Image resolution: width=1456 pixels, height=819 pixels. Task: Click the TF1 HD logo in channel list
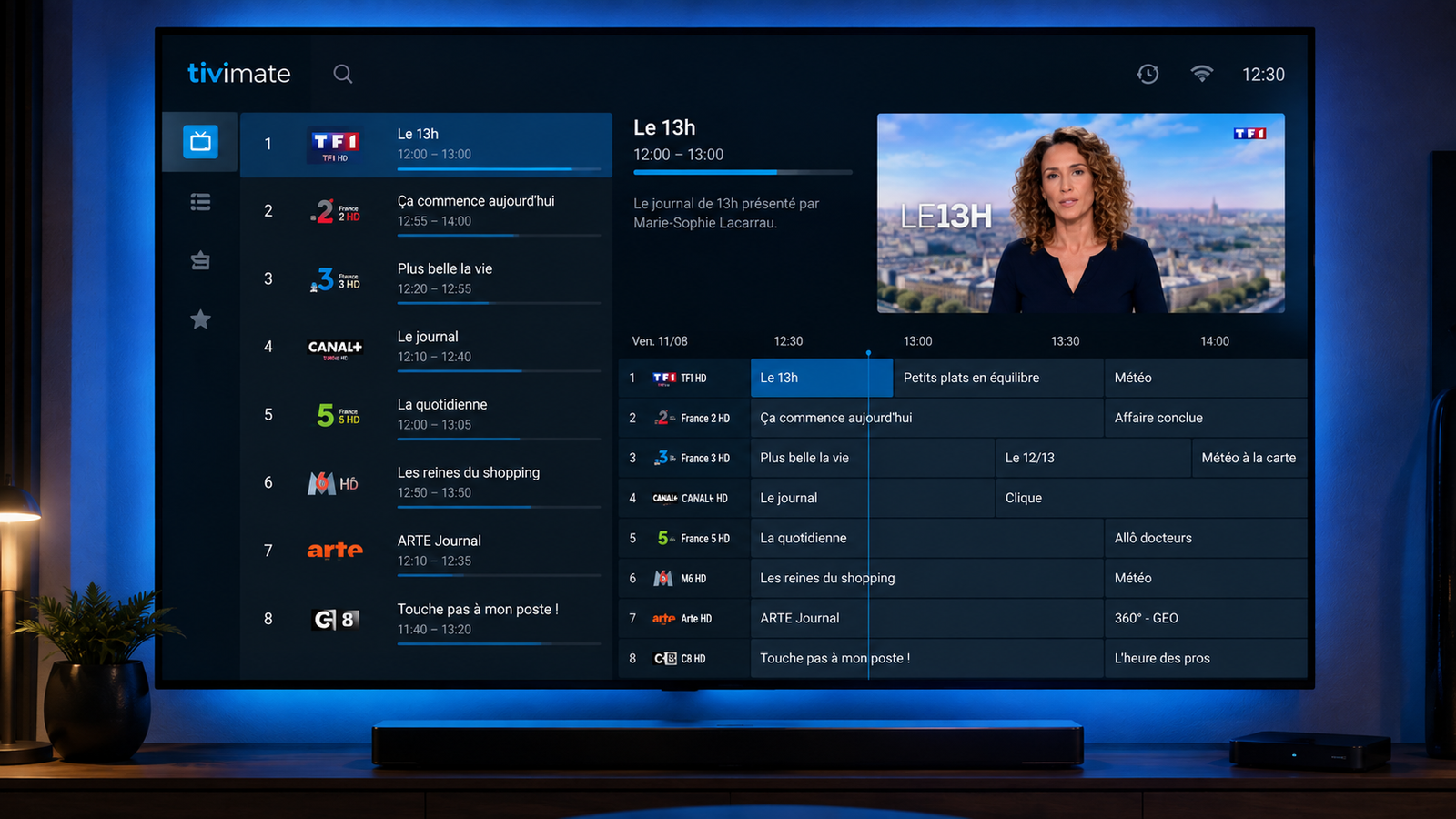click(335, 144)
